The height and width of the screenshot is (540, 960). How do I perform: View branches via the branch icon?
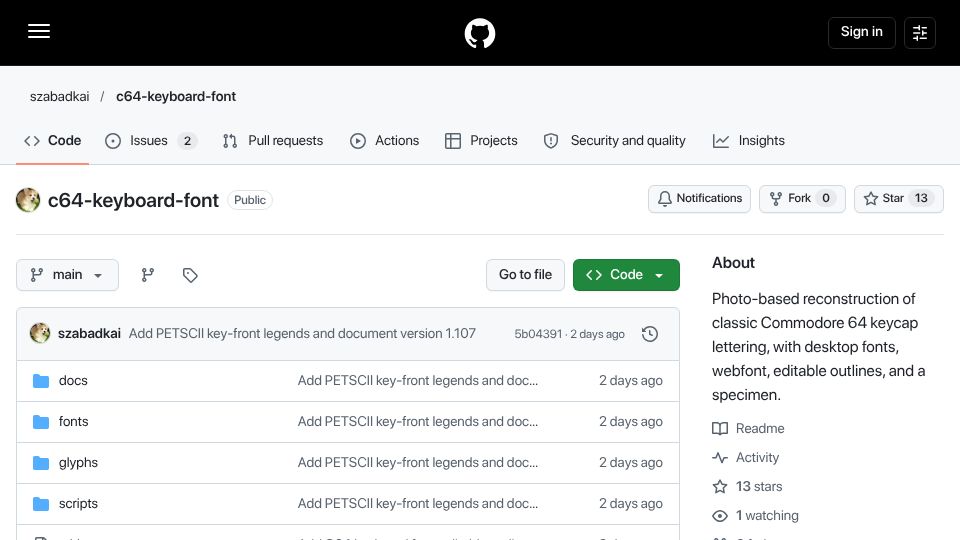[x=148, y=275]
